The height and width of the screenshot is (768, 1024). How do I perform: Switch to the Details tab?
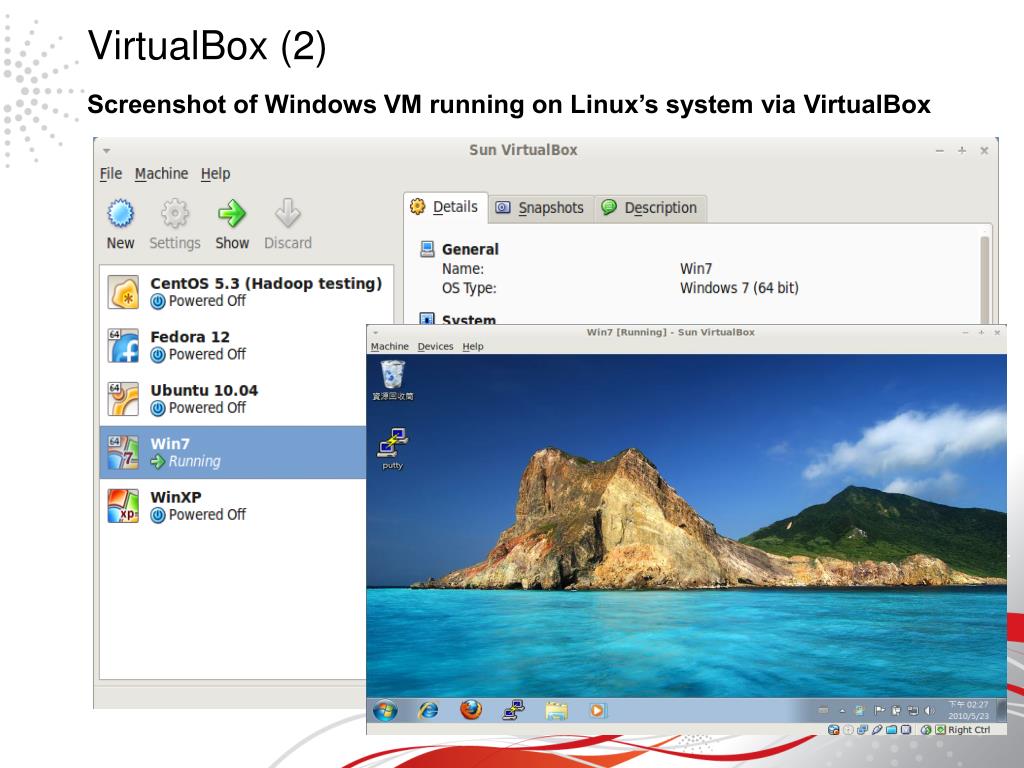pyautogui.click(x=445, y=207)
